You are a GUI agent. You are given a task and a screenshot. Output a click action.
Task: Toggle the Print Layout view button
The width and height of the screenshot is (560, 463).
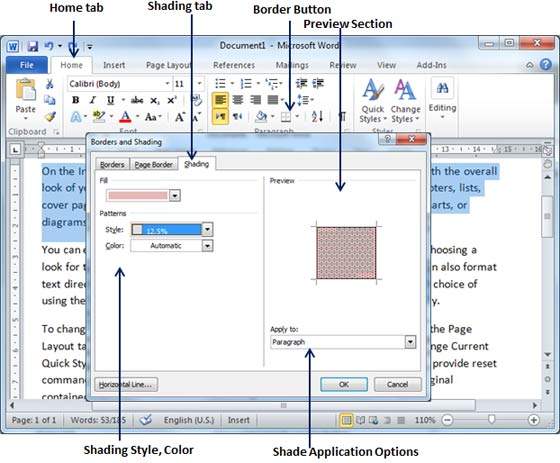click(346, 420)
